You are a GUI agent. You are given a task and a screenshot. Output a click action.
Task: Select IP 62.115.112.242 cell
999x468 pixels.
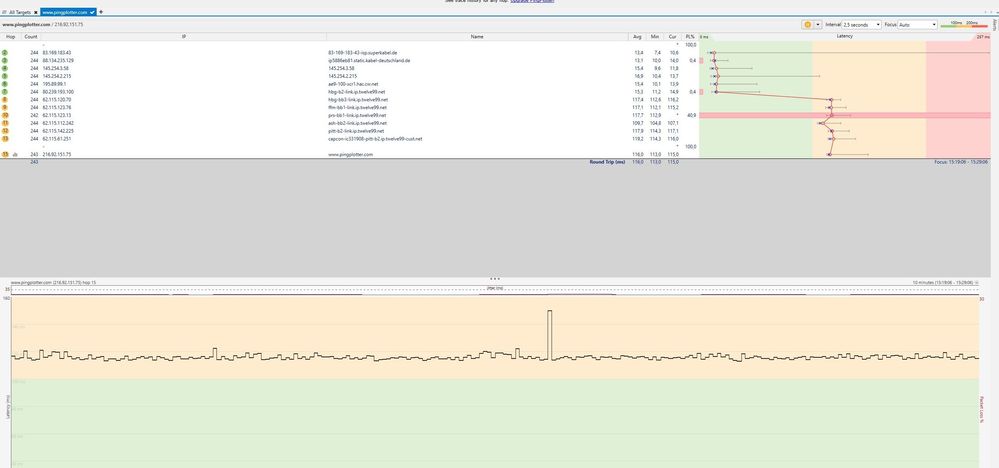tap(58, 123)
